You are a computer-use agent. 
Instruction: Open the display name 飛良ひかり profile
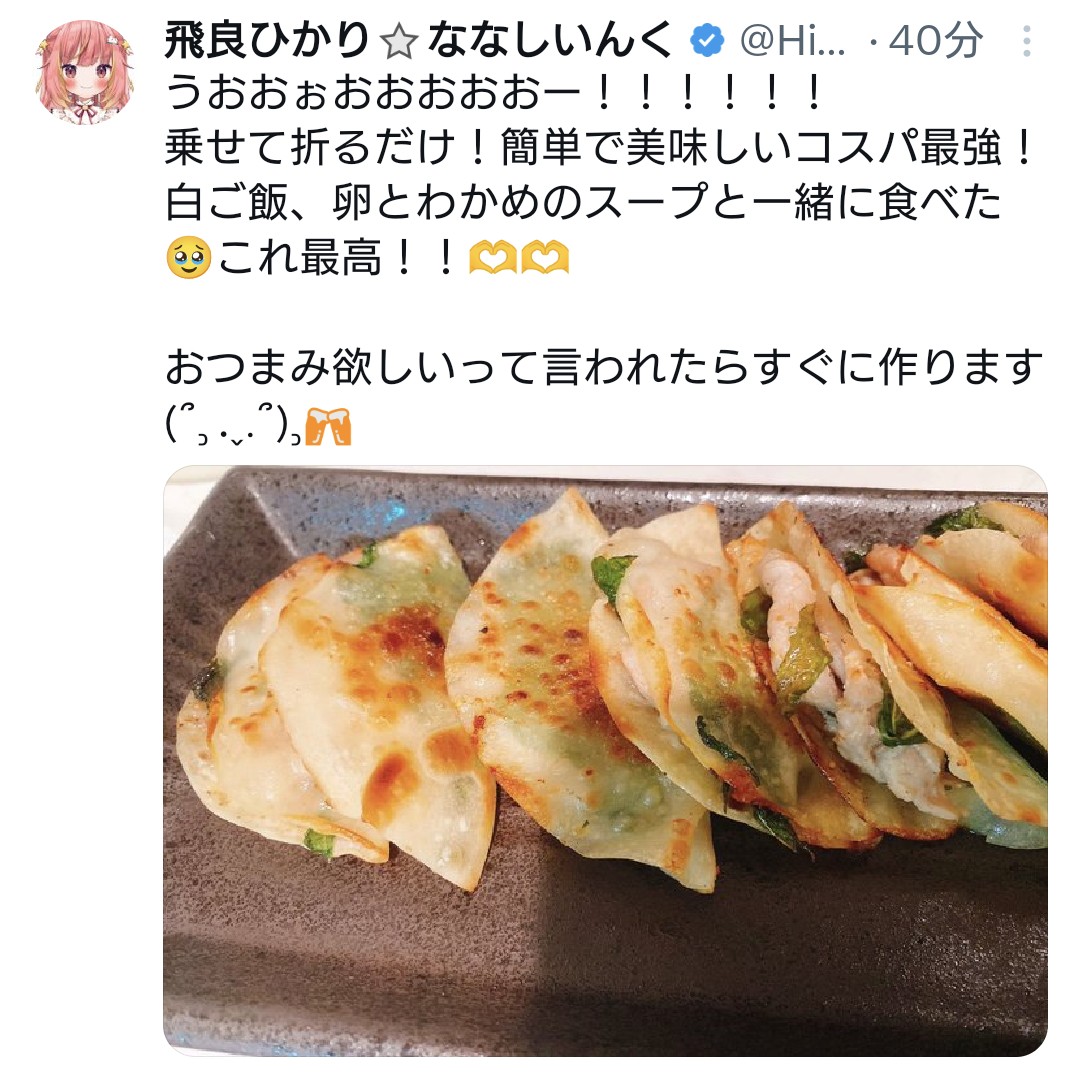[267, 41]
